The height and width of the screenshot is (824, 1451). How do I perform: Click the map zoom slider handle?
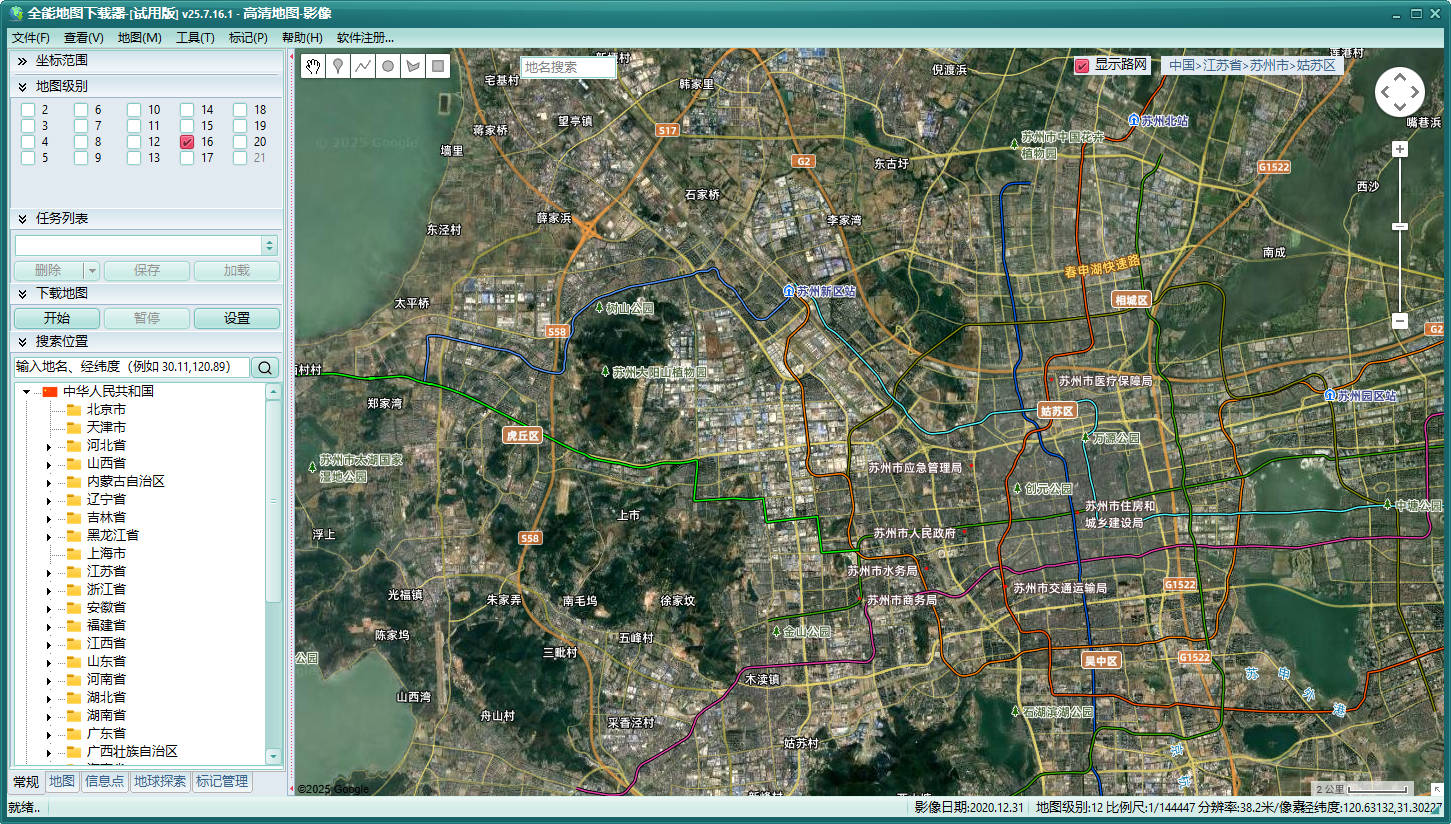(1400, 227)
